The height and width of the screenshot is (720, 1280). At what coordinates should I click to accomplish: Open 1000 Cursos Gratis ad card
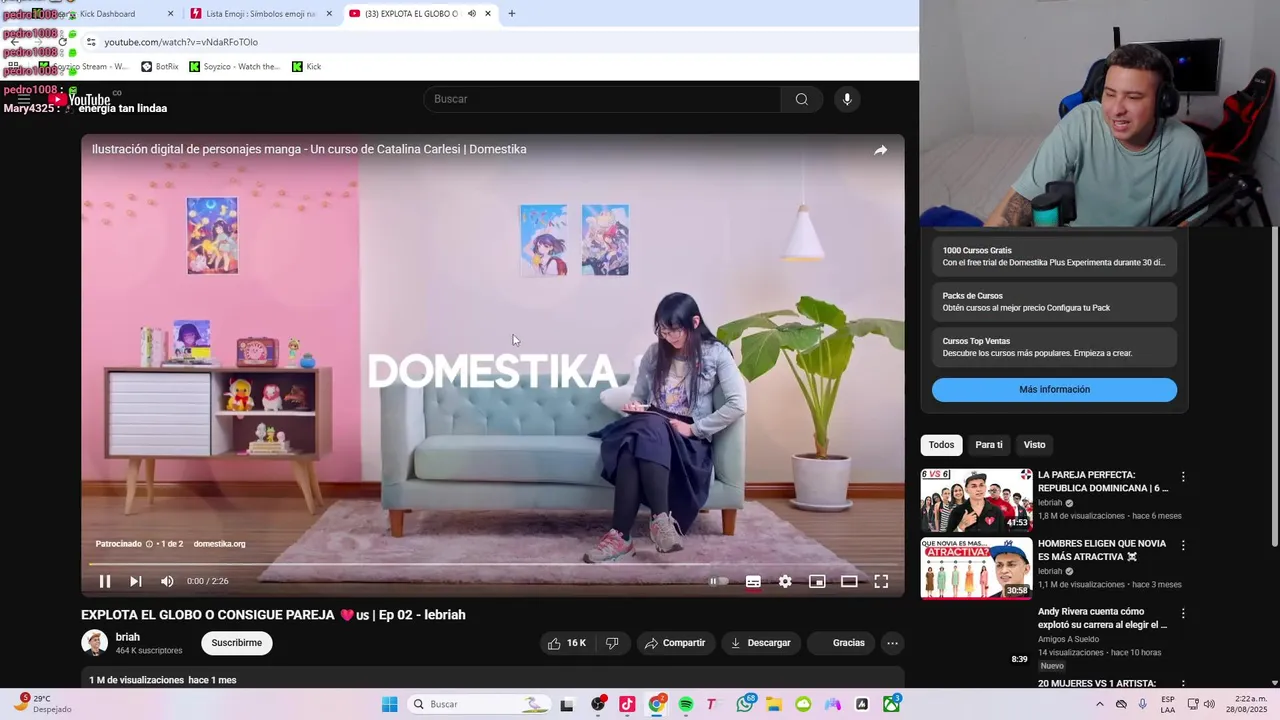point(1054,257)
